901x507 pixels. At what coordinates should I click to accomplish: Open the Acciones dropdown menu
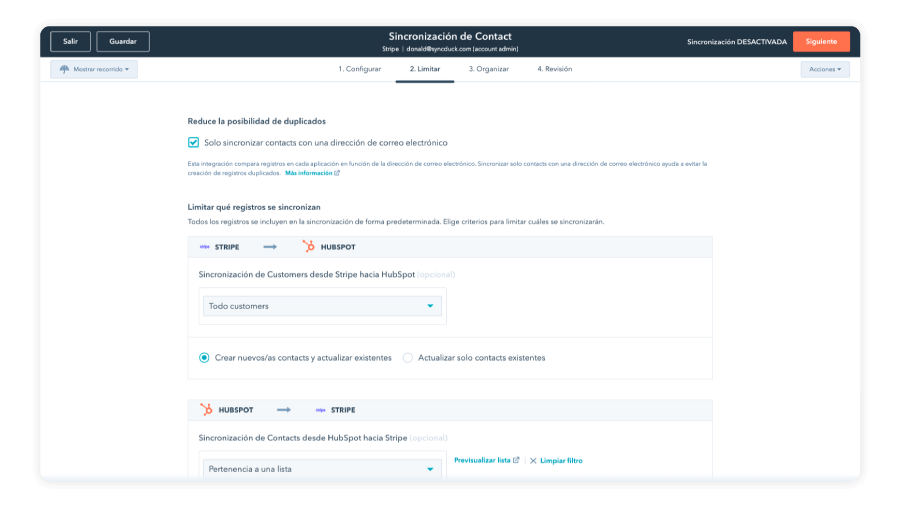tap(825, 69)
